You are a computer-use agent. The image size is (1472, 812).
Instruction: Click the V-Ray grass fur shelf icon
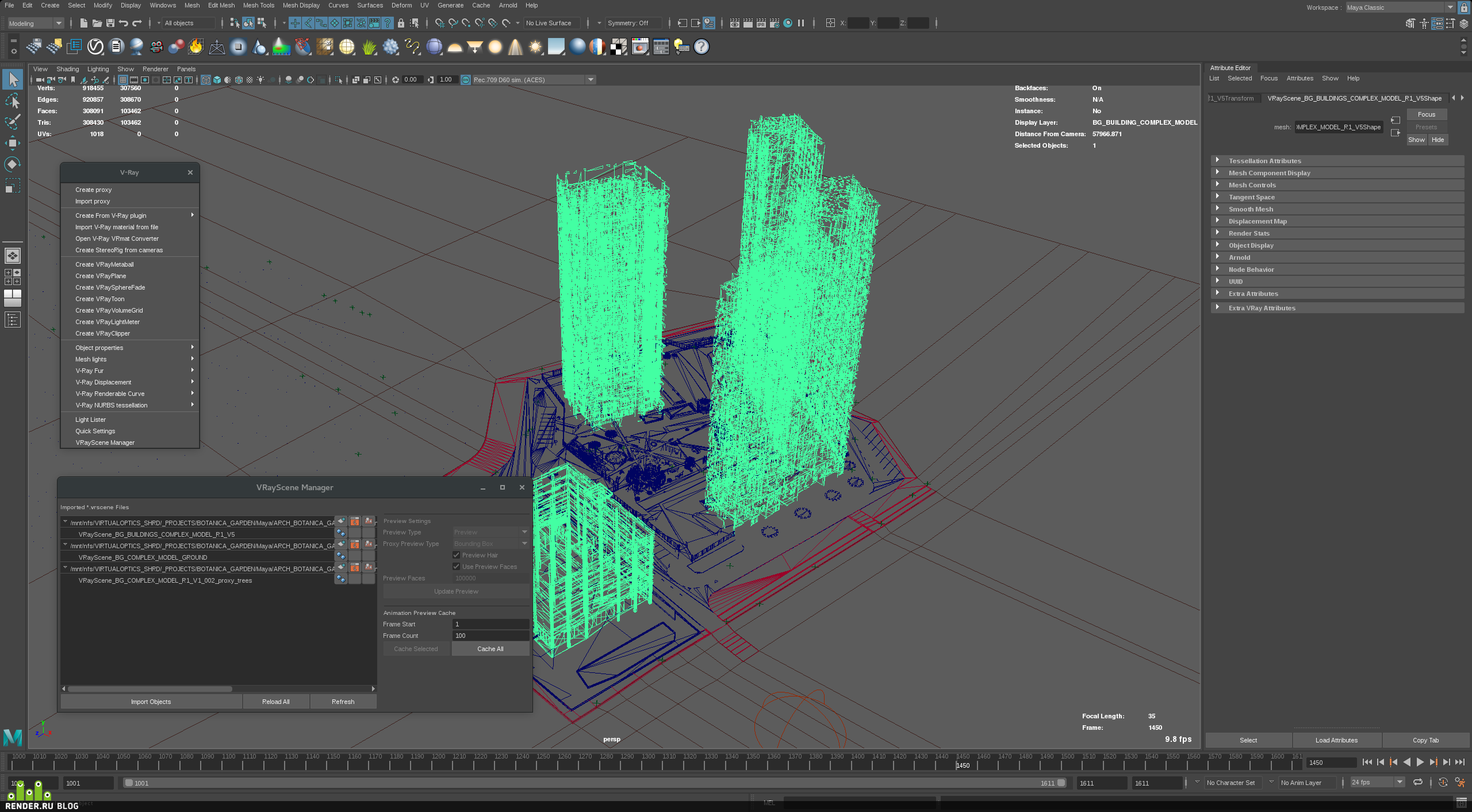pyautogui.click(x=369, y=47)
